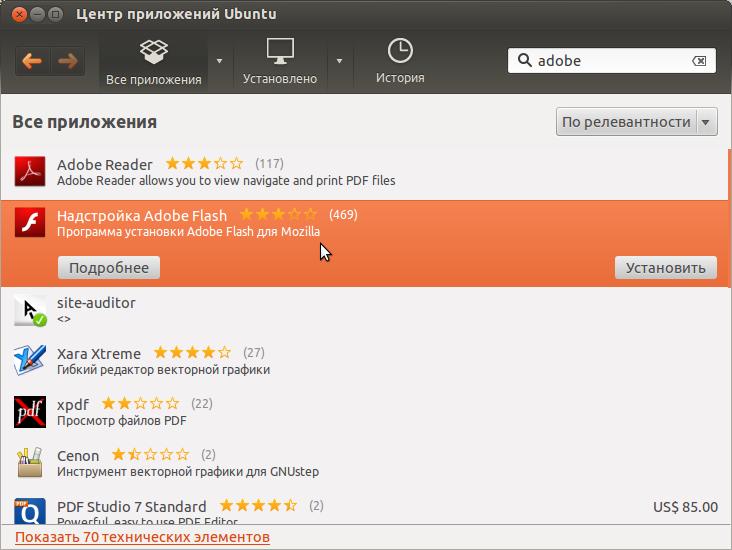Viewport: 732px width, 550px height.
Task: Click Инструмент векторной графики для GNUstep text
Action: coord(188,471)
